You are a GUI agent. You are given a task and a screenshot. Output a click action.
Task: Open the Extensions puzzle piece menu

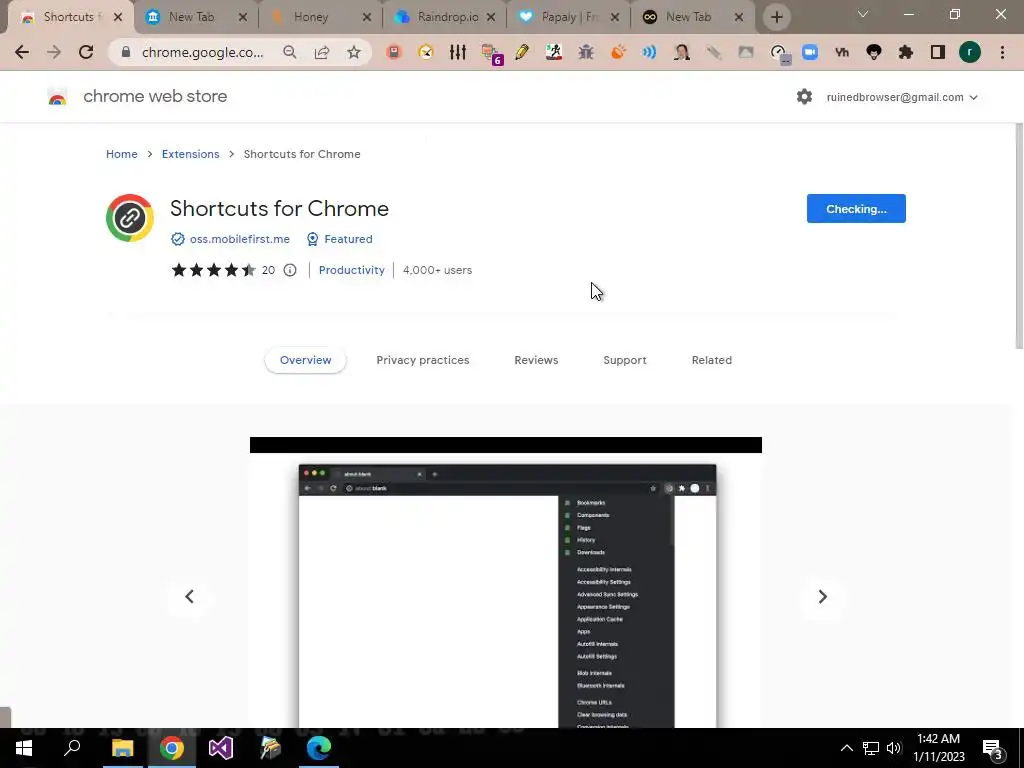906,52
